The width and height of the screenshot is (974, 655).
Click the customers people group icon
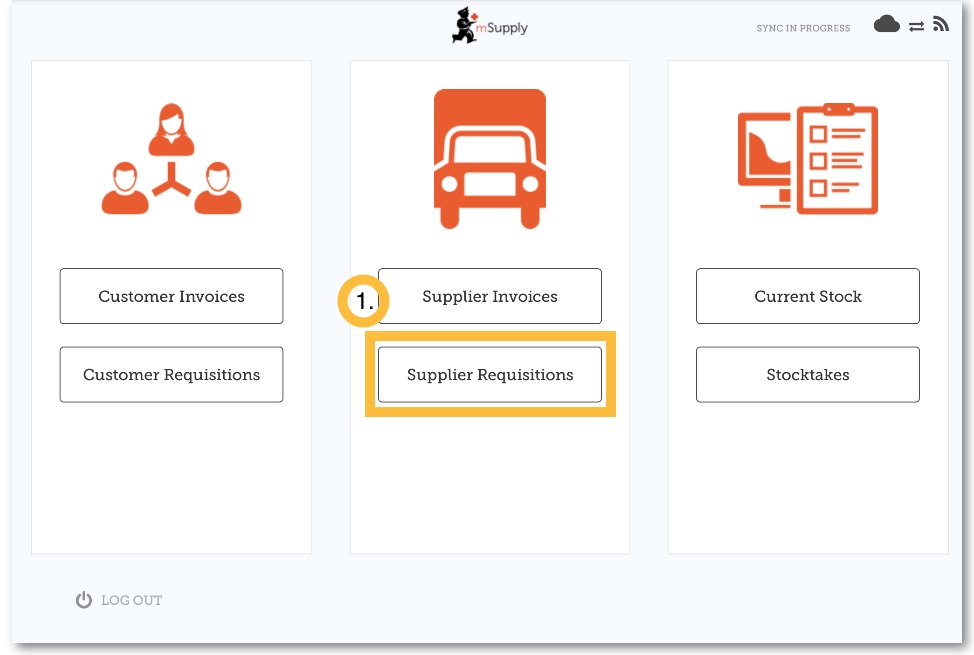pyautogui.click(x=171, y=159)
